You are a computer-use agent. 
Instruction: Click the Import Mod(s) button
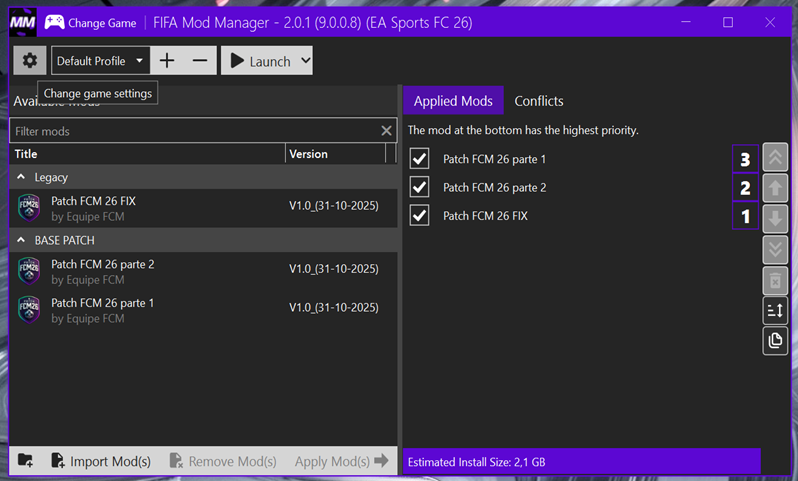[x=100, y=461]
